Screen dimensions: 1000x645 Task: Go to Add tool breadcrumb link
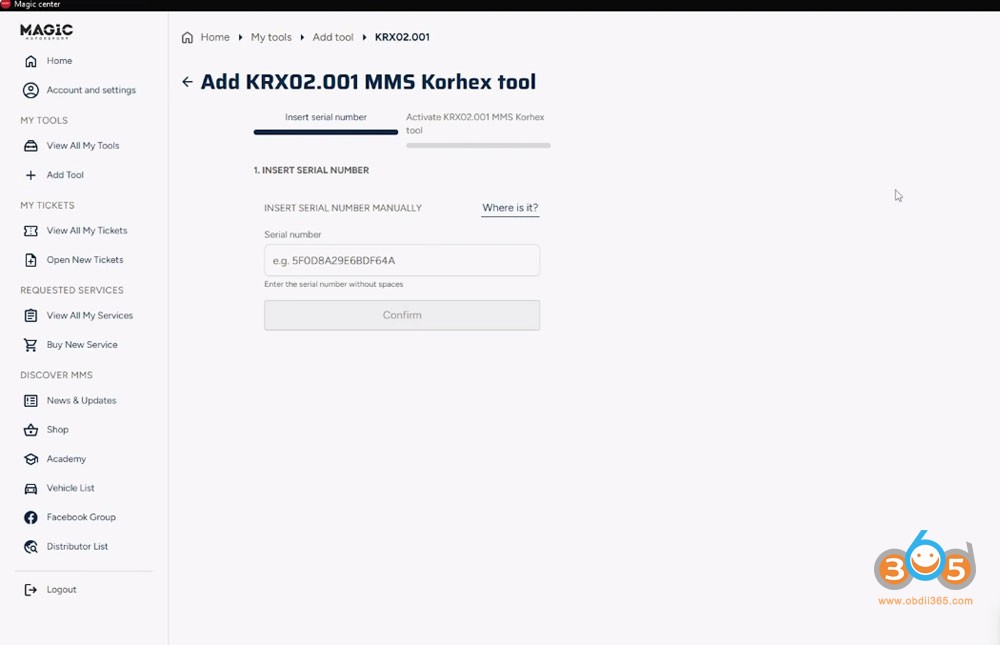tap(333, 38)
